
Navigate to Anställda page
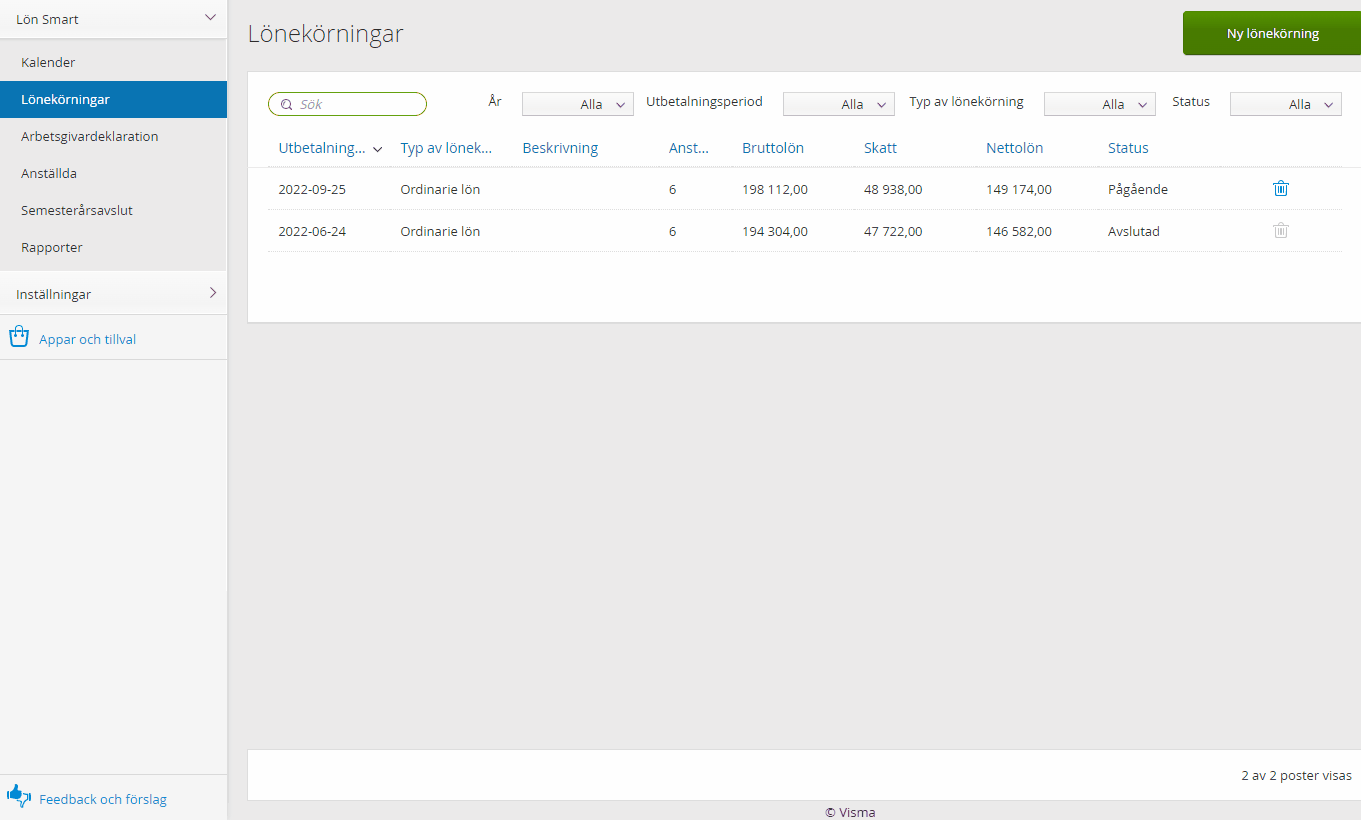point(49,173)
